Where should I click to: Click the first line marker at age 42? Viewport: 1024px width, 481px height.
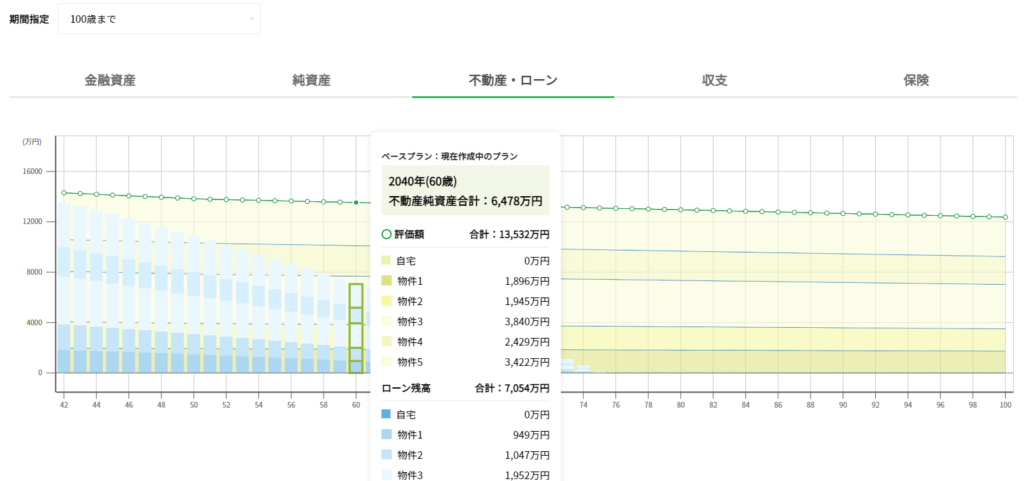pos(64,193)
